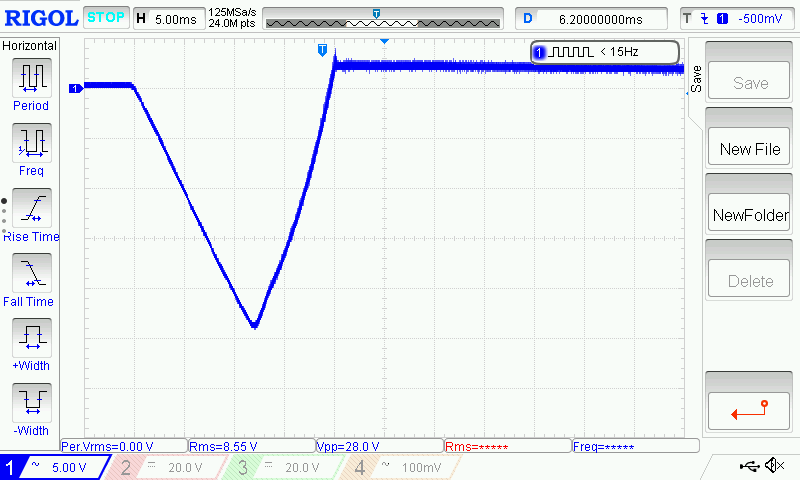This screenshot has height=480, width=800.
Task: Choose the Rise Time measurement icon
Action: point(31,208)
